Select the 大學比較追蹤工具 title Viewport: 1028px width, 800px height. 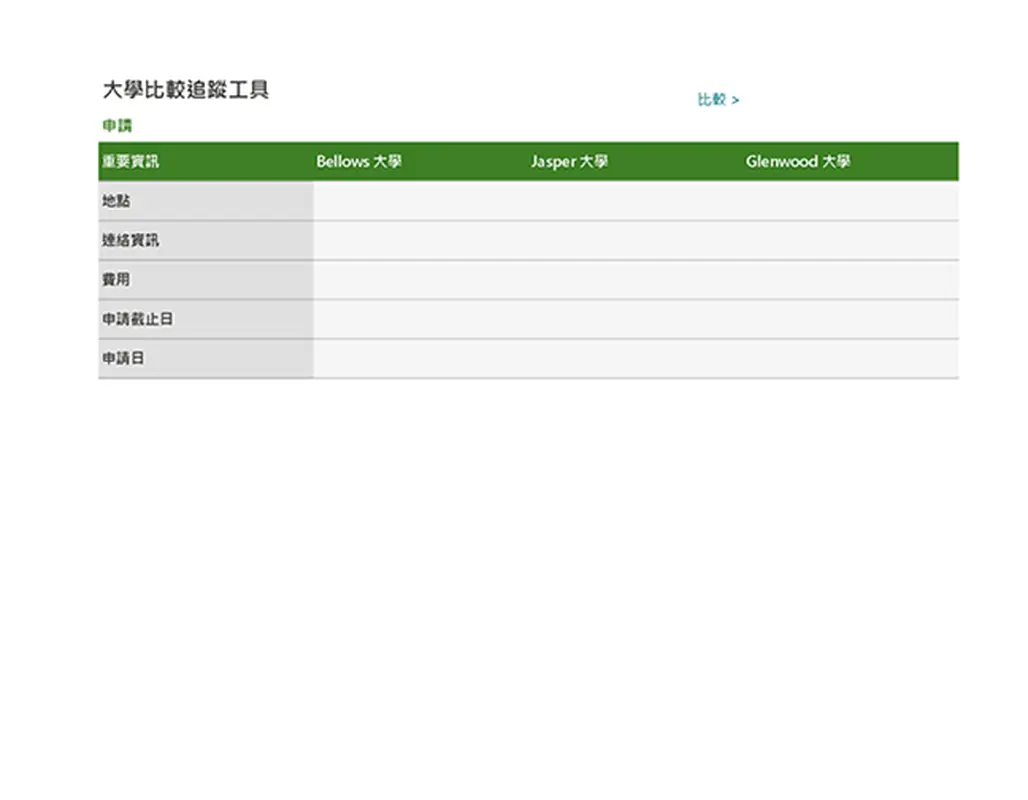tap(186, 90)
